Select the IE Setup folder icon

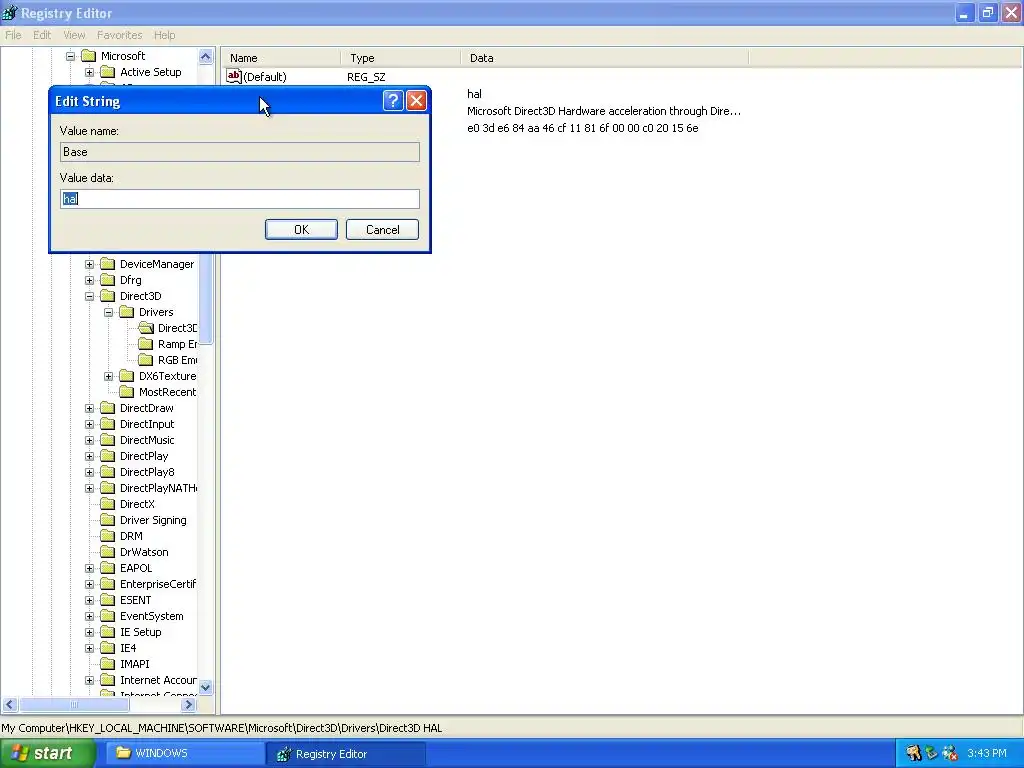coord(108,632)
